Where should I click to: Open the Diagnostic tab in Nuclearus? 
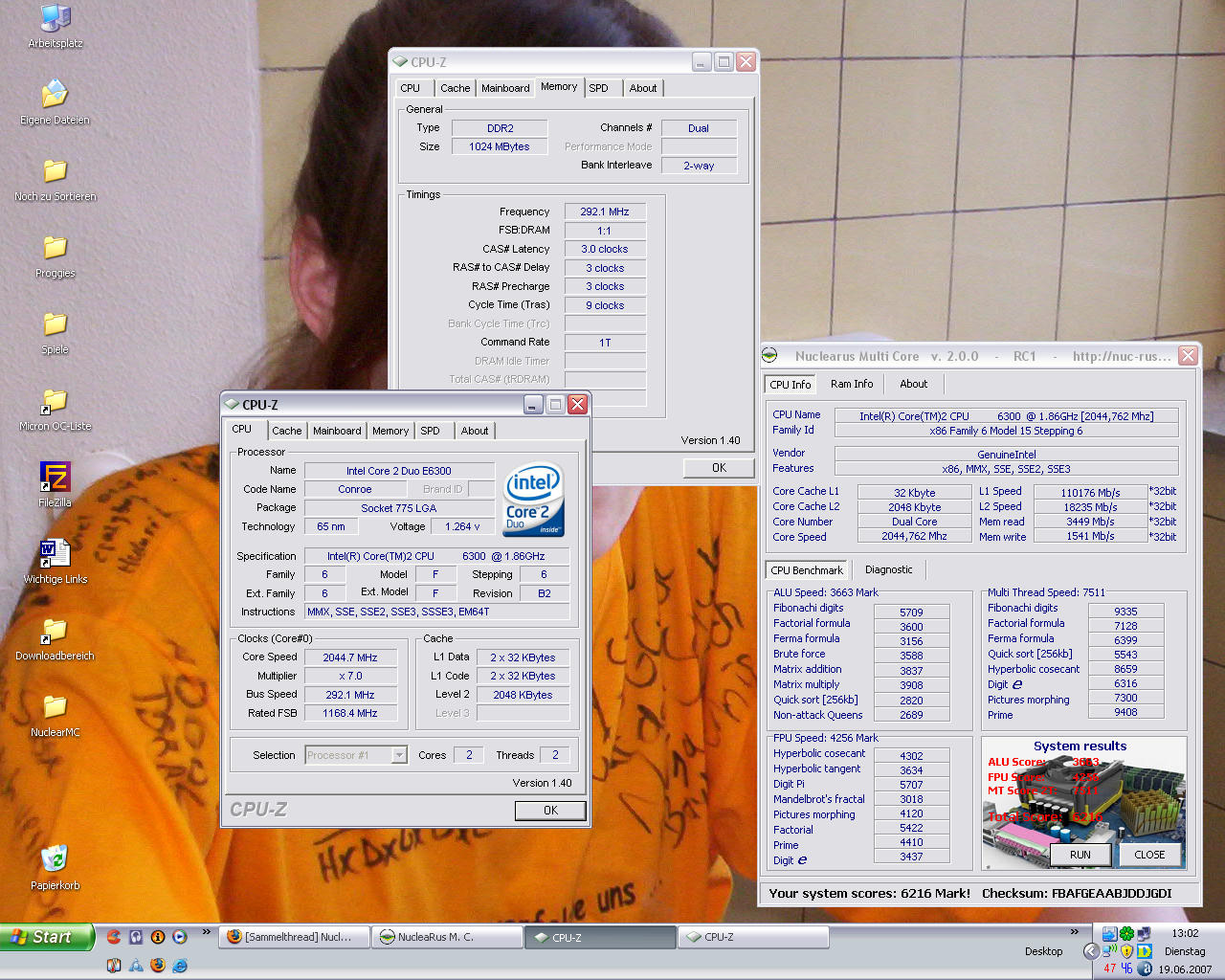click(x=889, y=569)
